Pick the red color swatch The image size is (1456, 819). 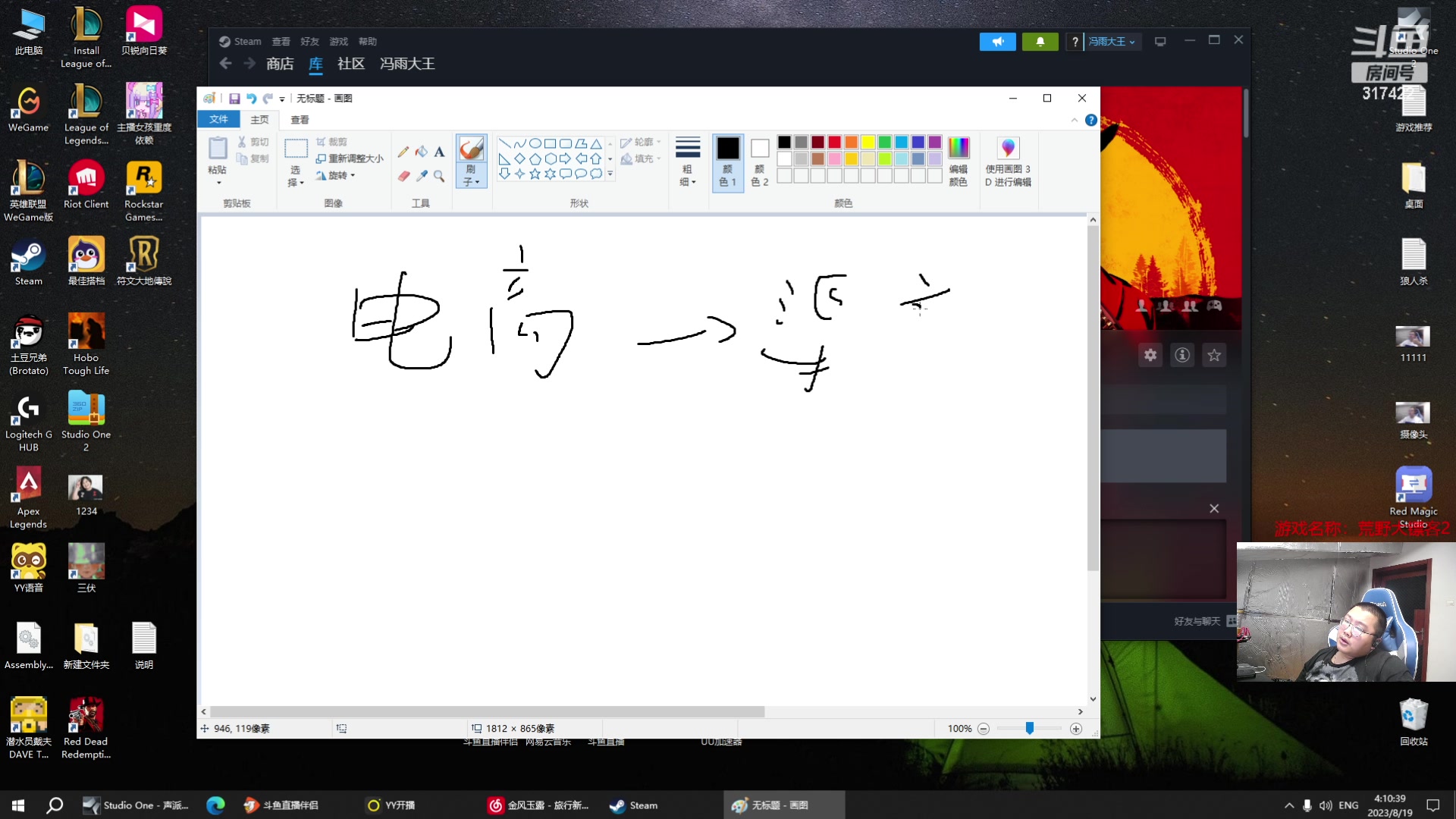click(834, 142)
